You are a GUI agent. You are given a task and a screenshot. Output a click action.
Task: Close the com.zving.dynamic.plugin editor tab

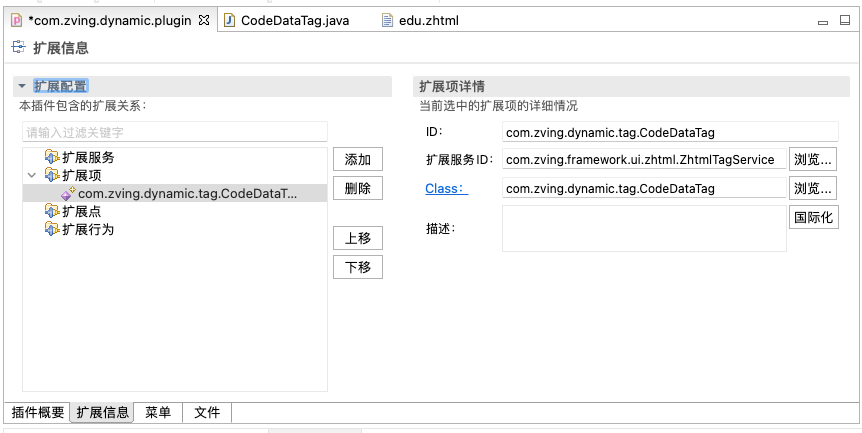[203, 20]
